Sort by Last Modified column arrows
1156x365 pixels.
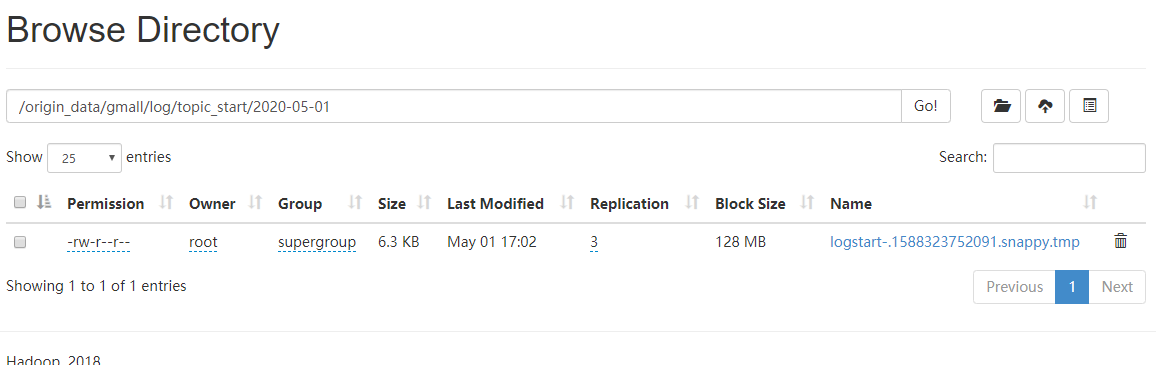tap(568, 203)
